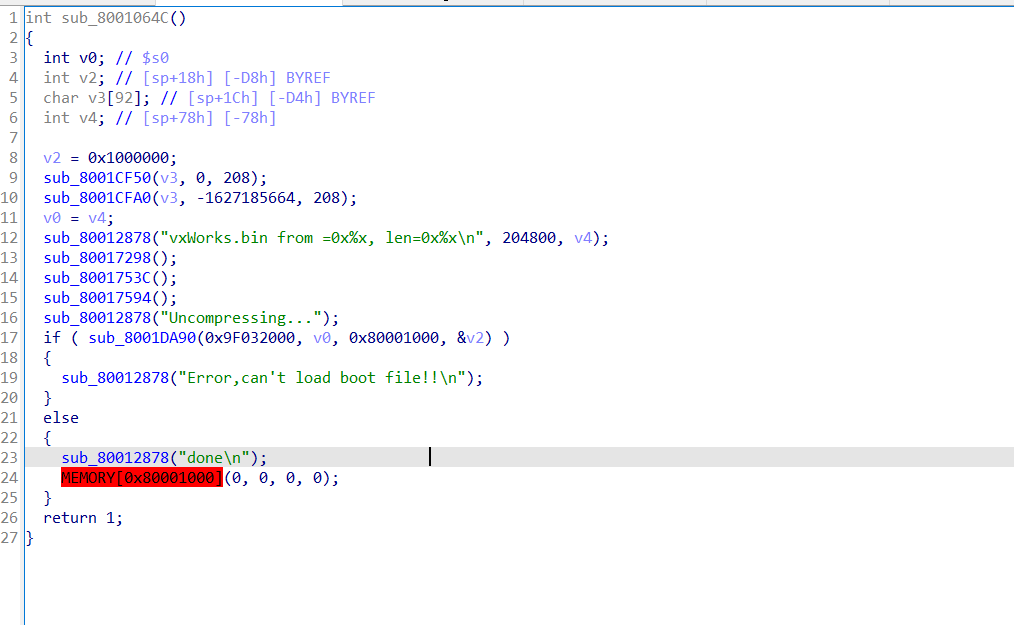The height and width of the screenshot is (625, 1014).
Task: Select the "done\n" string literal
Action: 222,458
